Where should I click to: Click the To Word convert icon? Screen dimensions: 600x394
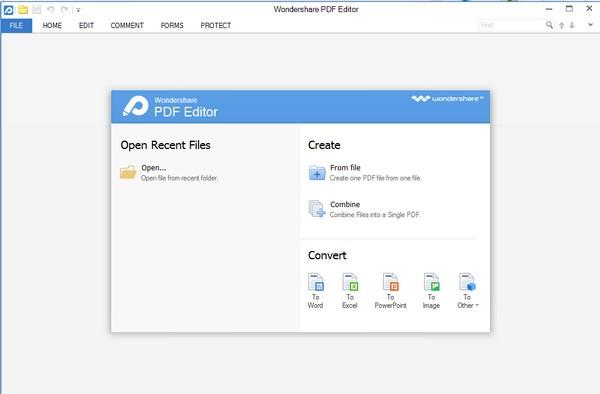[x=316, y=282]
